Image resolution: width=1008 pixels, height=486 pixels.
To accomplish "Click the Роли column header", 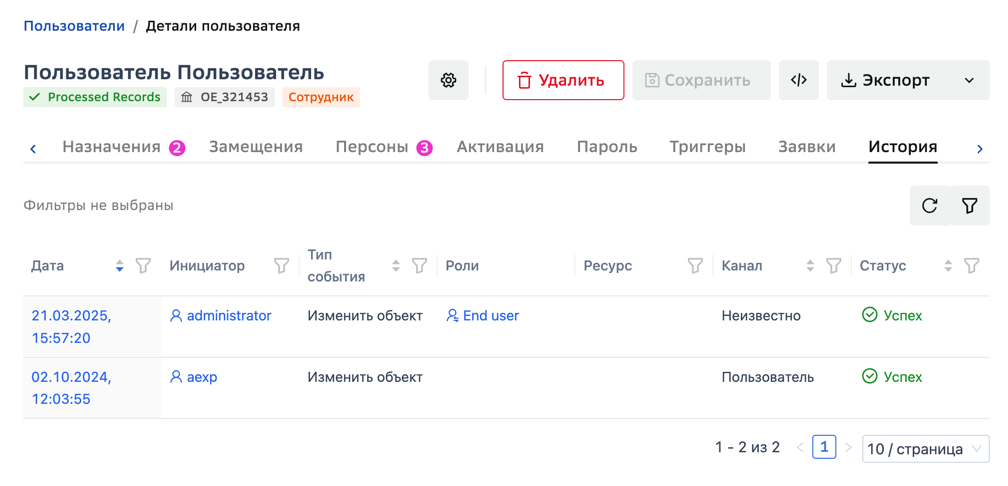I will point(462,266).
